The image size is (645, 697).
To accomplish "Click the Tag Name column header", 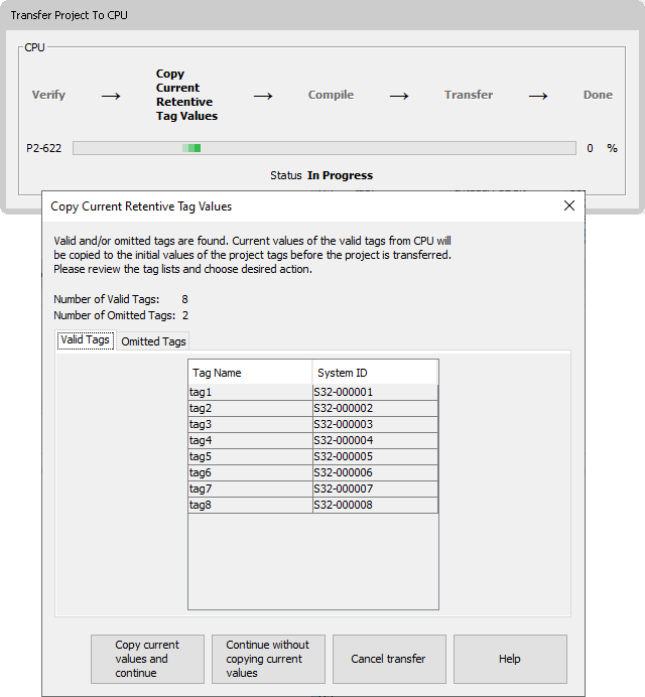I will 249,373.
